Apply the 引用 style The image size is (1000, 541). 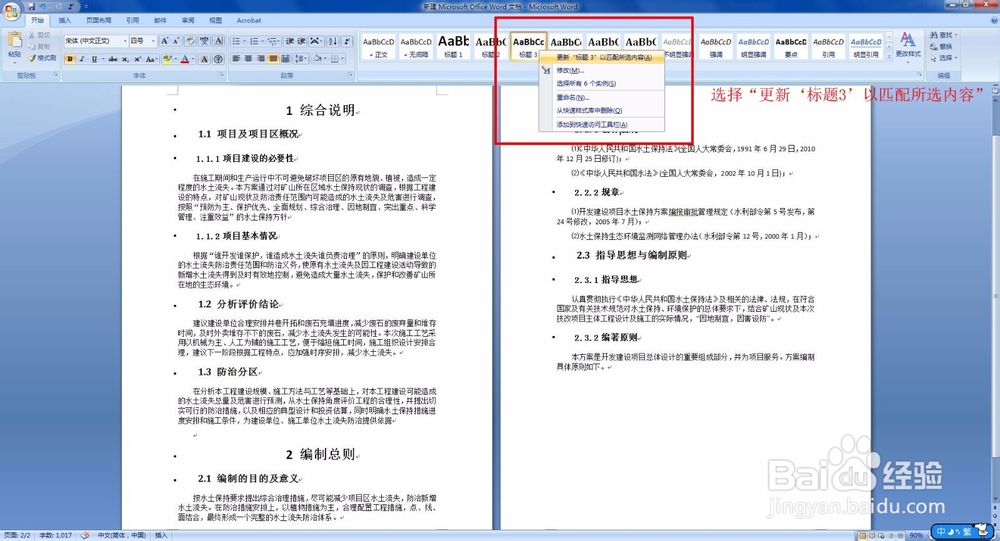828,46
